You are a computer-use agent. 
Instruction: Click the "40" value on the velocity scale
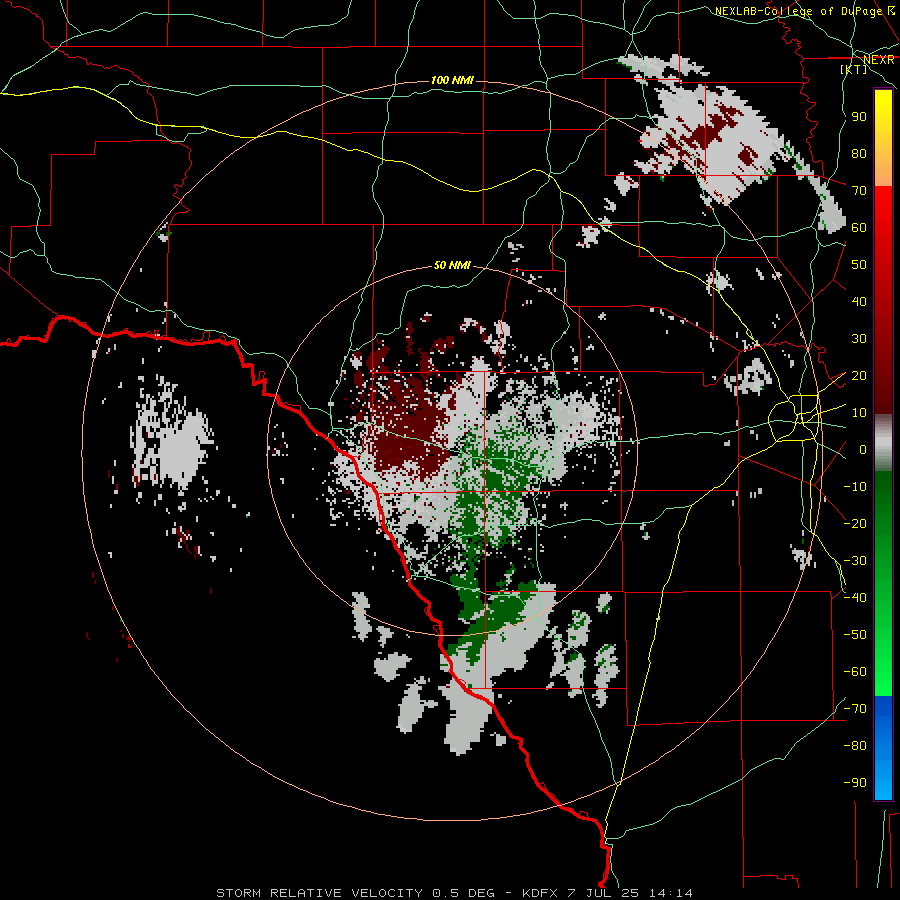tap(859, 302)
